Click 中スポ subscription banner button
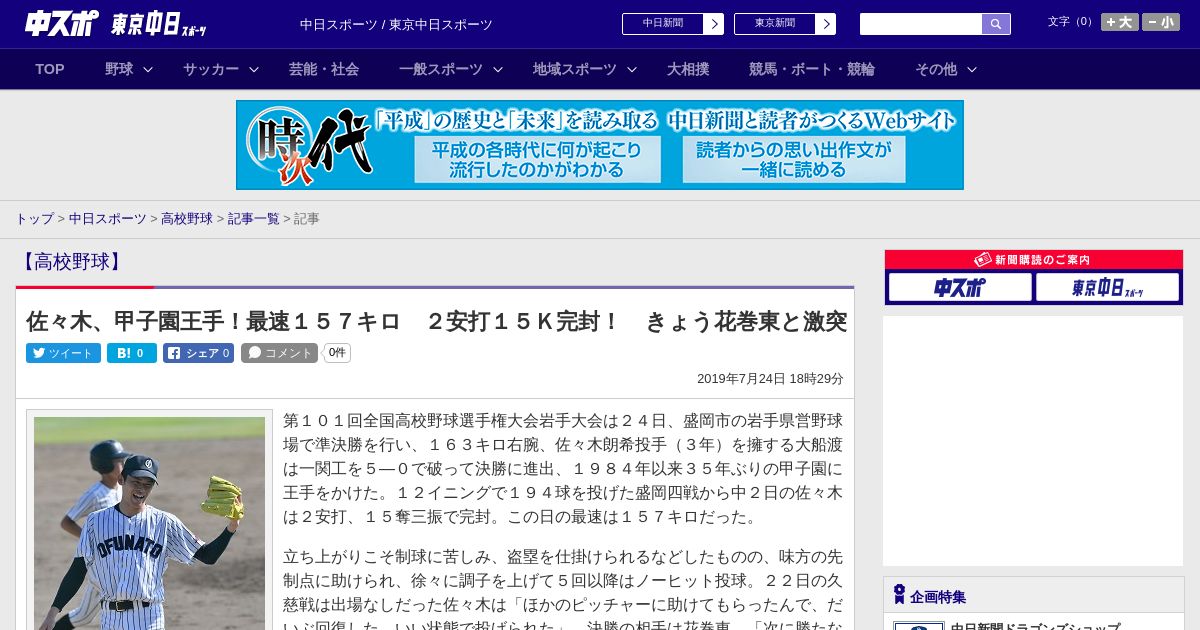1200x630 pixels. (960, 288)
